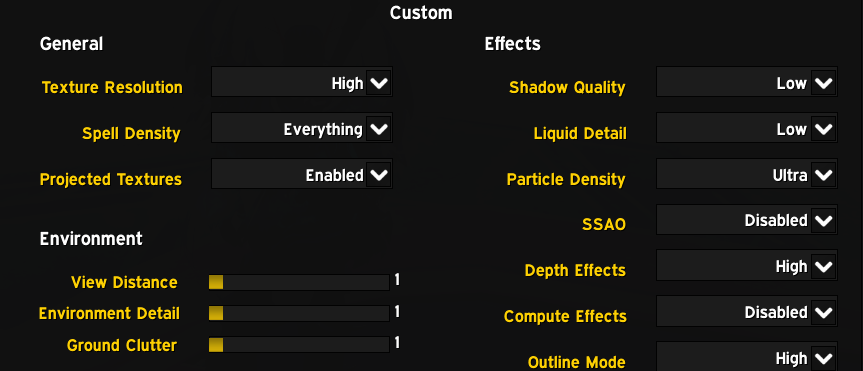Screen dimensions: 863x371
Task: Open the Projected Textures dropdown arrow
Action: (379, 176)
